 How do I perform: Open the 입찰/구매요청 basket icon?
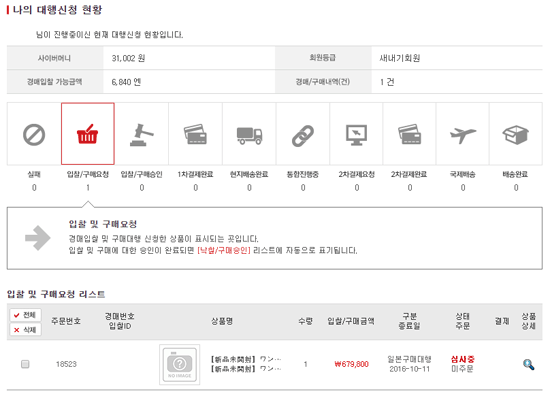88,134
